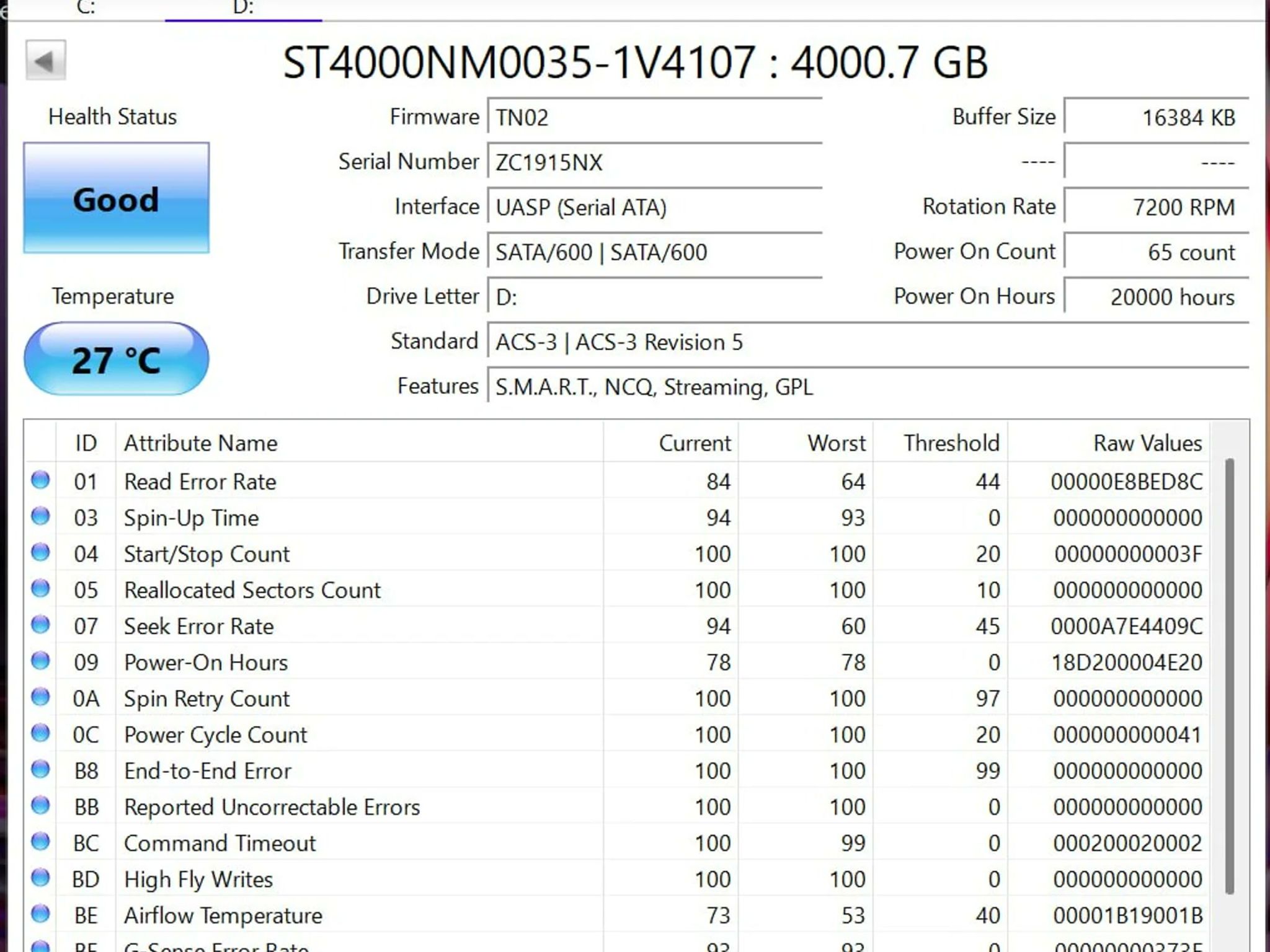Click the status dot for Command Timeout

pyautogui.click(x=40, y=841)
